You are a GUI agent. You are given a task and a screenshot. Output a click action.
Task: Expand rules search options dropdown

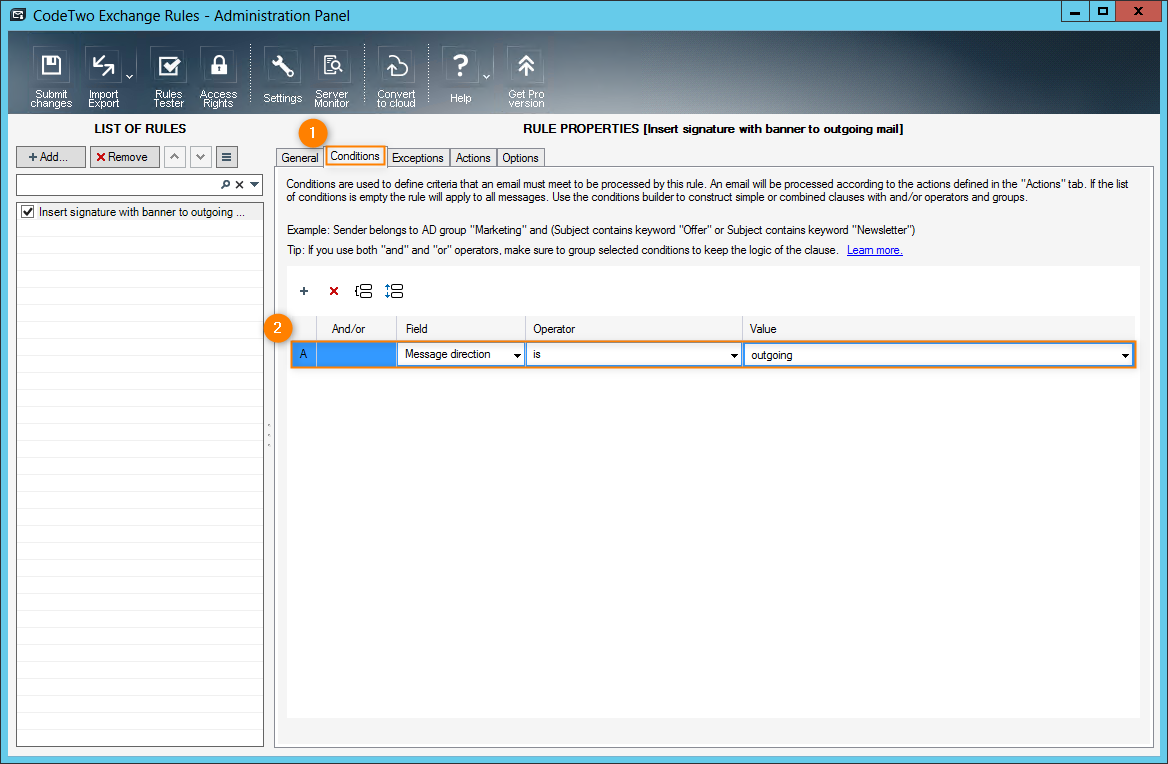[x=255, y=185]
